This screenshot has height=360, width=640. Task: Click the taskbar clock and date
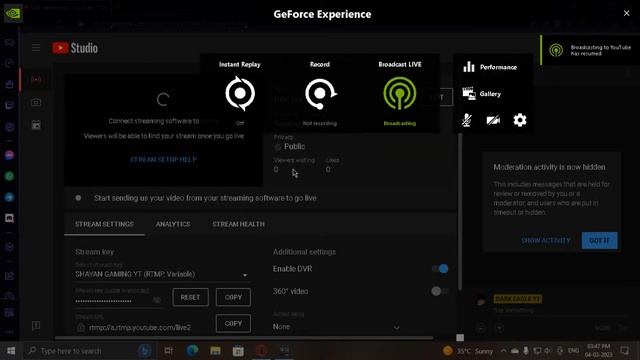[599, 351]
